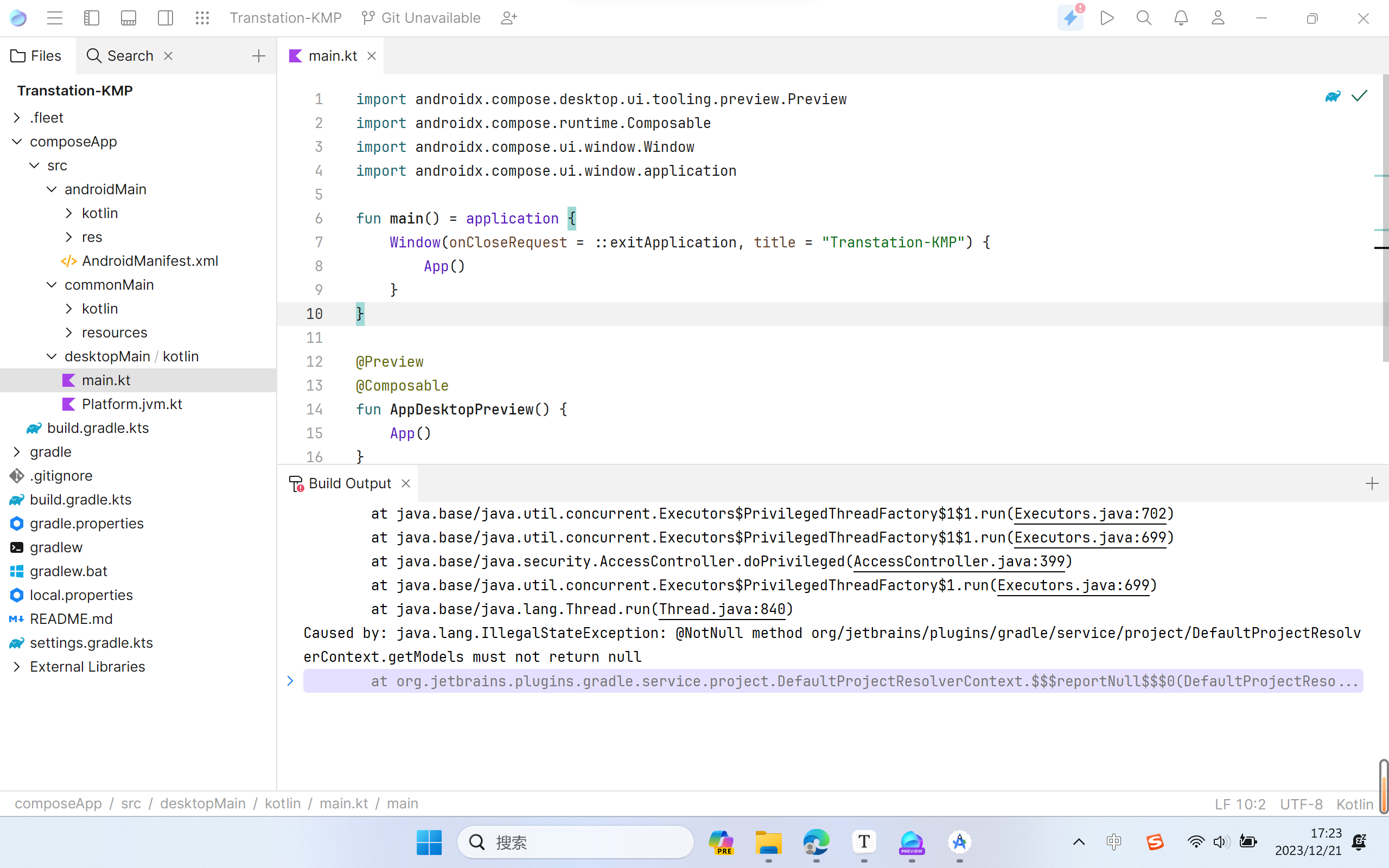Open settings.gradle.kts file
Viewport: 1389px width, 868px height.
(81, 643)
